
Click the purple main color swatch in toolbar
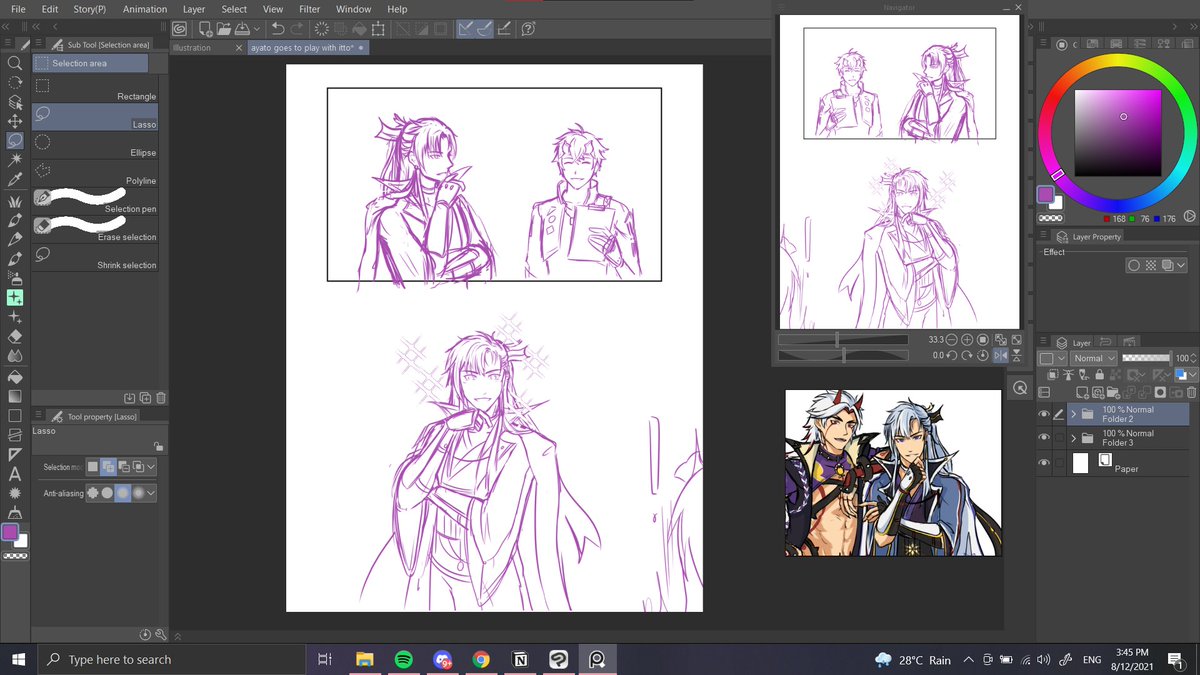click(10, 532)
